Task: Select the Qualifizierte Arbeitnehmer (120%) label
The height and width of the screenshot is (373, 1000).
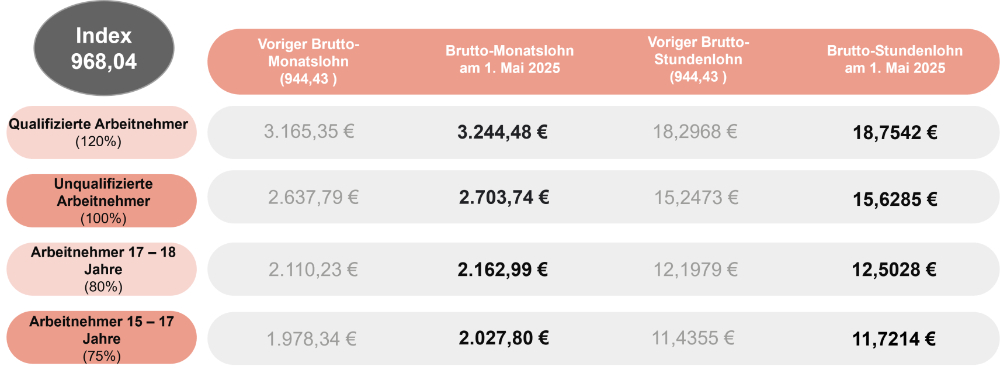Action: (98, 132)
